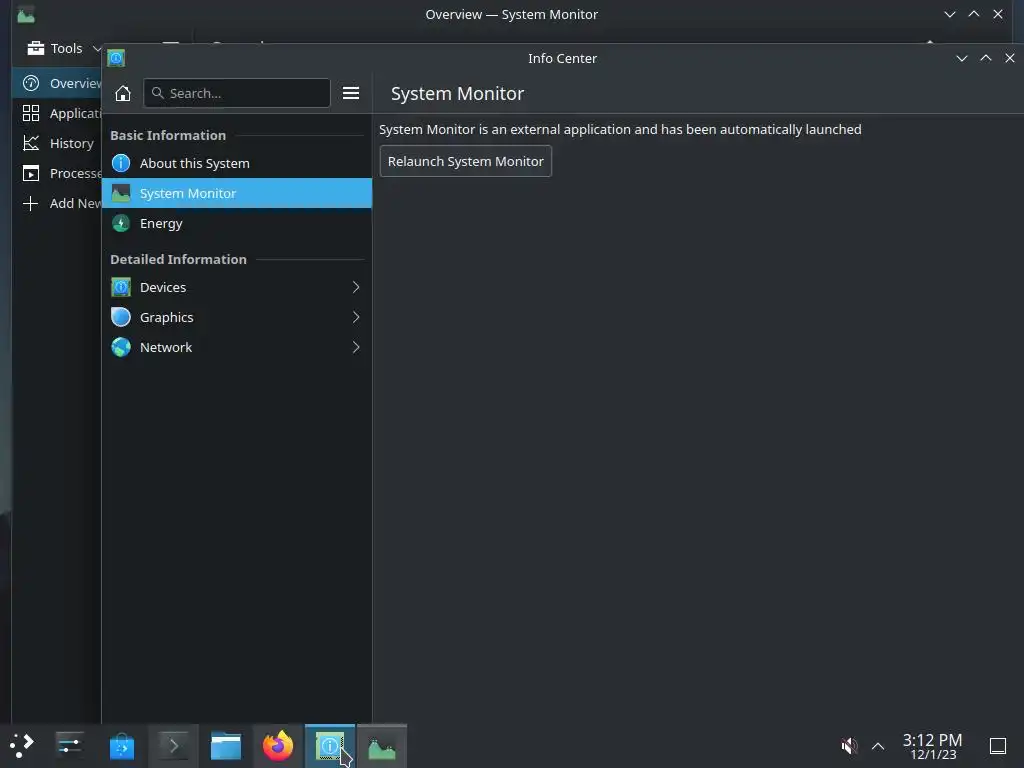Image resolution: width=1024 pixels, height=768 pixels.
Task: Click the Processes window icon in System Monitor
Action: point(31,174)
